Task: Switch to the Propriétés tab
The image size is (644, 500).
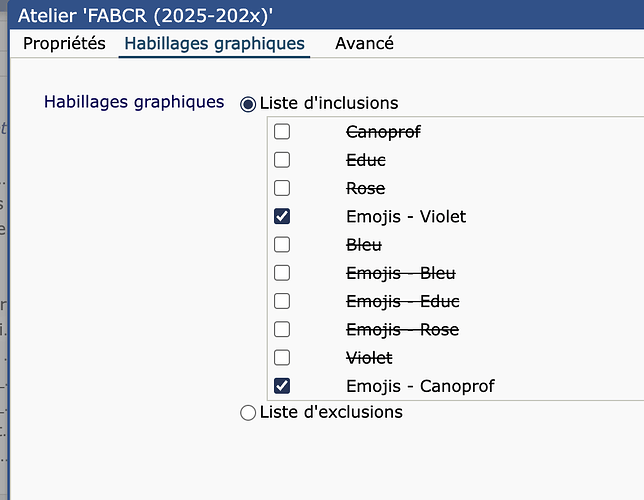Action: point(64,43)
